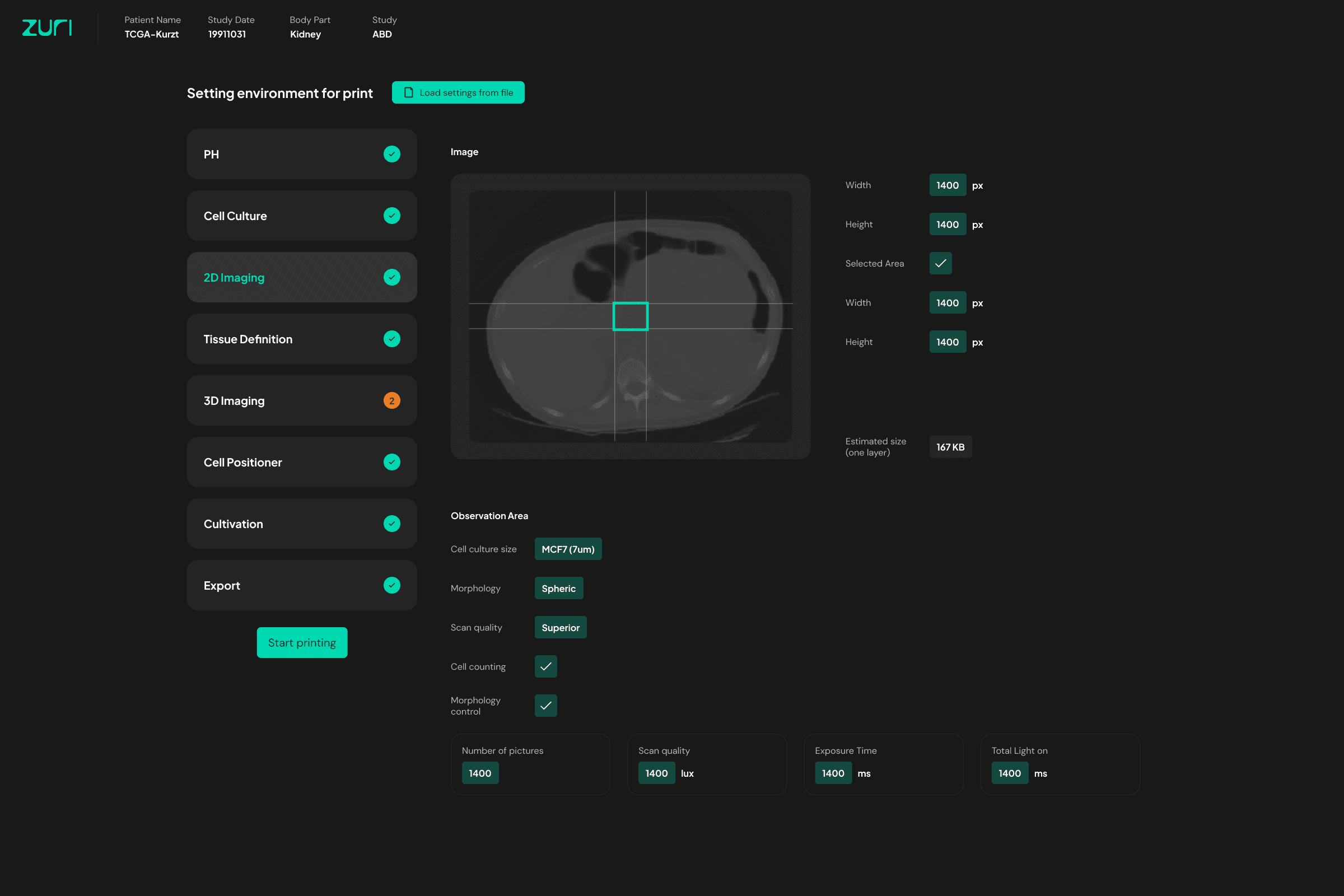This screenshot has height=896, width=1344.
Task: Open the Morphology Spheric dropdown
Action: 558,589
